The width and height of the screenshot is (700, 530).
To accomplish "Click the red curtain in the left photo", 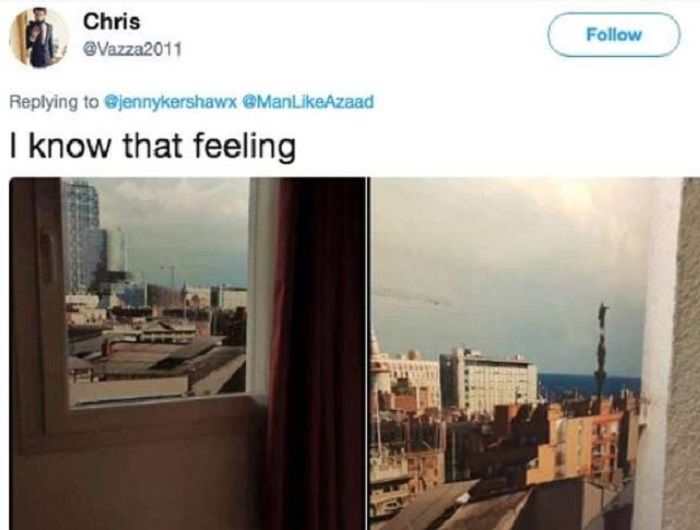I will 315,354.
